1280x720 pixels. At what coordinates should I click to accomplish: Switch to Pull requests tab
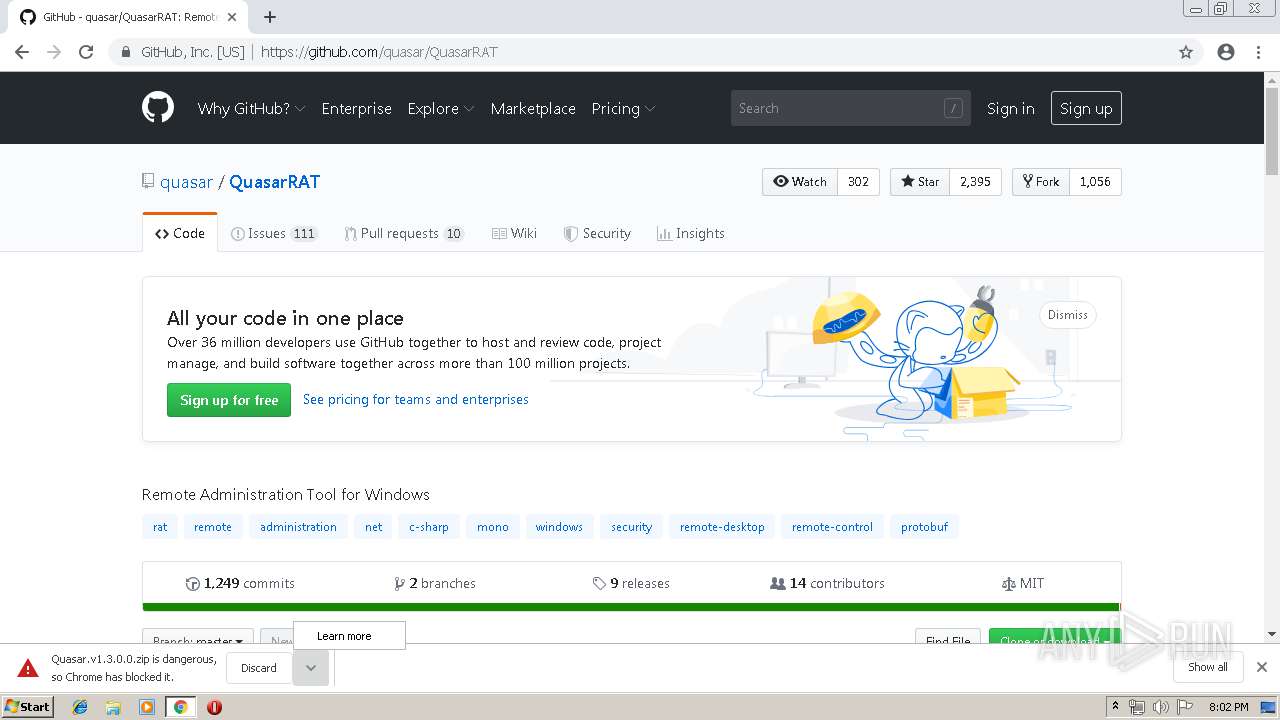point(404,233)
